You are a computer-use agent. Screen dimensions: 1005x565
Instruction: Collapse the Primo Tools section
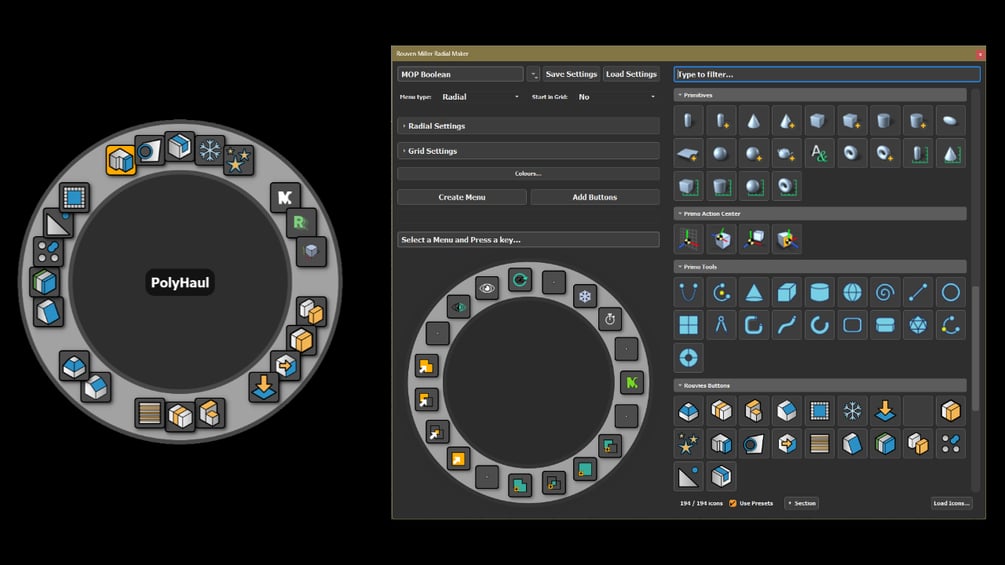pyautogui.click(x=820, y=267)
